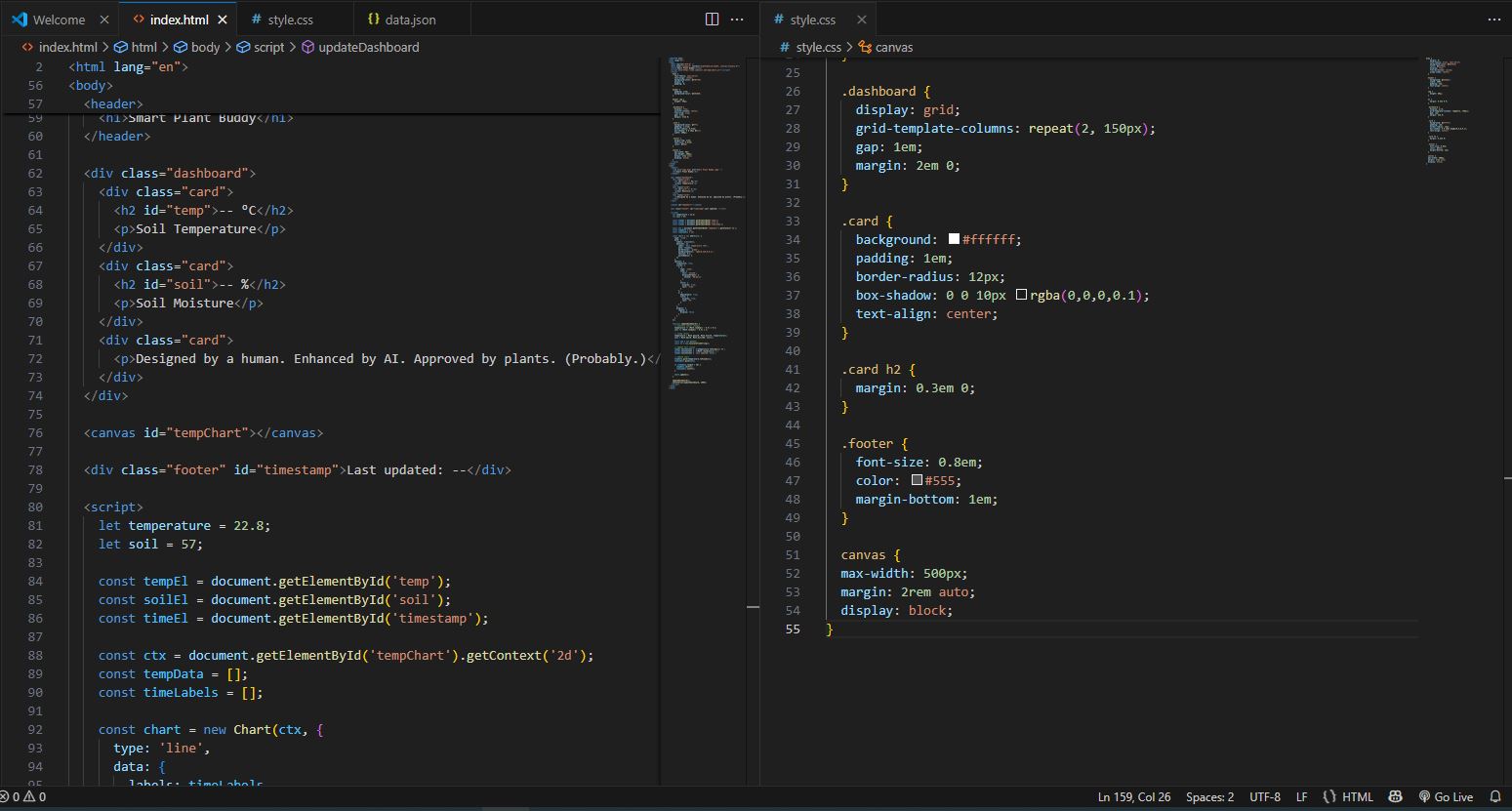Open the rgba(0,0,0,0.1) color swatch
This screenshot has height=811, width=1512.
pos(1021,295)
